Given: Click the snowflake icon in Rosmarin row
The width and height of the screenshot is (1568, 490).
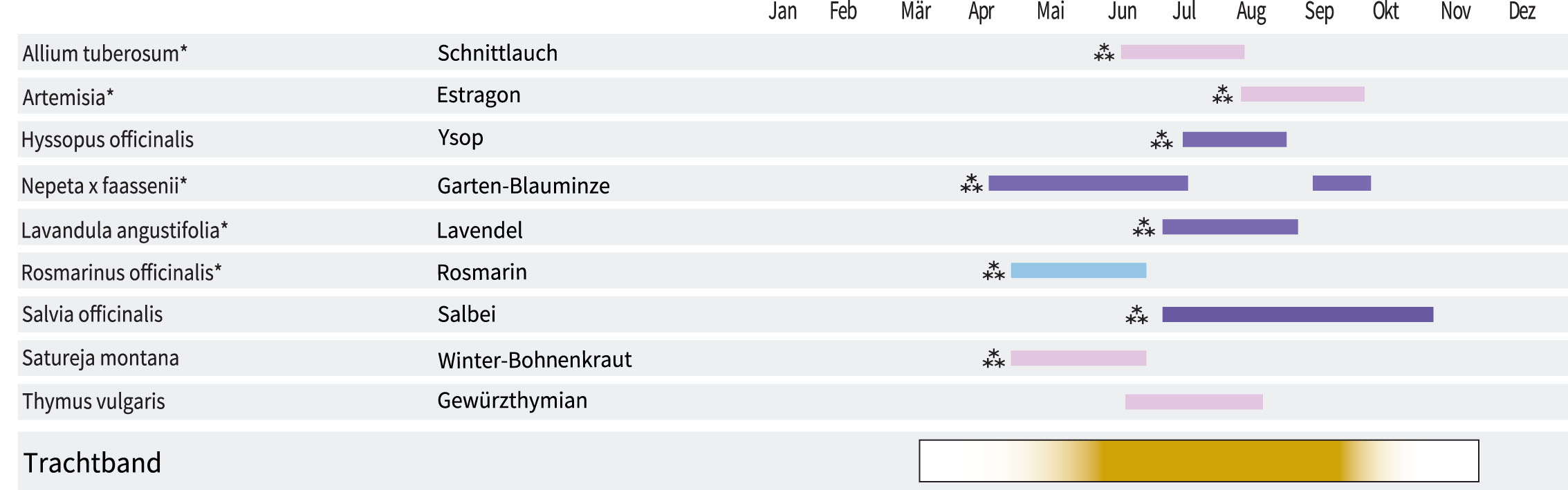Looking at the screenshot, I should coord(993,271).
